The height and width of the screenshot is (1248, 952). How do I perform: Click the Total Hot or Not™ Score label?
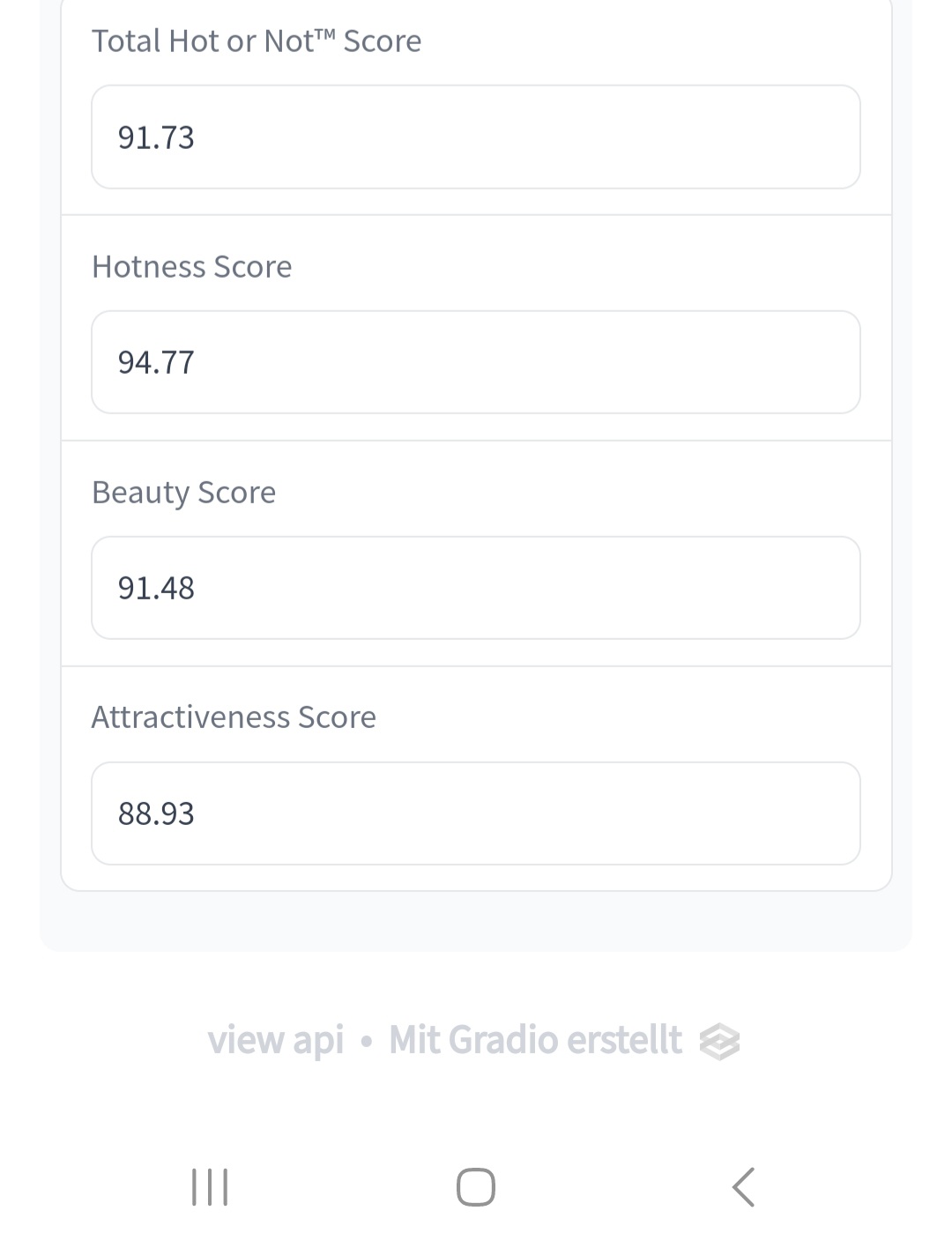(x=257, y=41)
